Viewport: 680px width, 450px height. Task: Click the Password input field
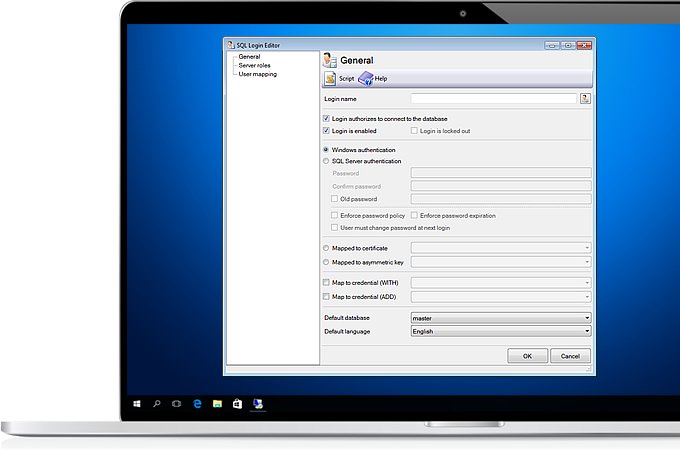coord(501,173)
